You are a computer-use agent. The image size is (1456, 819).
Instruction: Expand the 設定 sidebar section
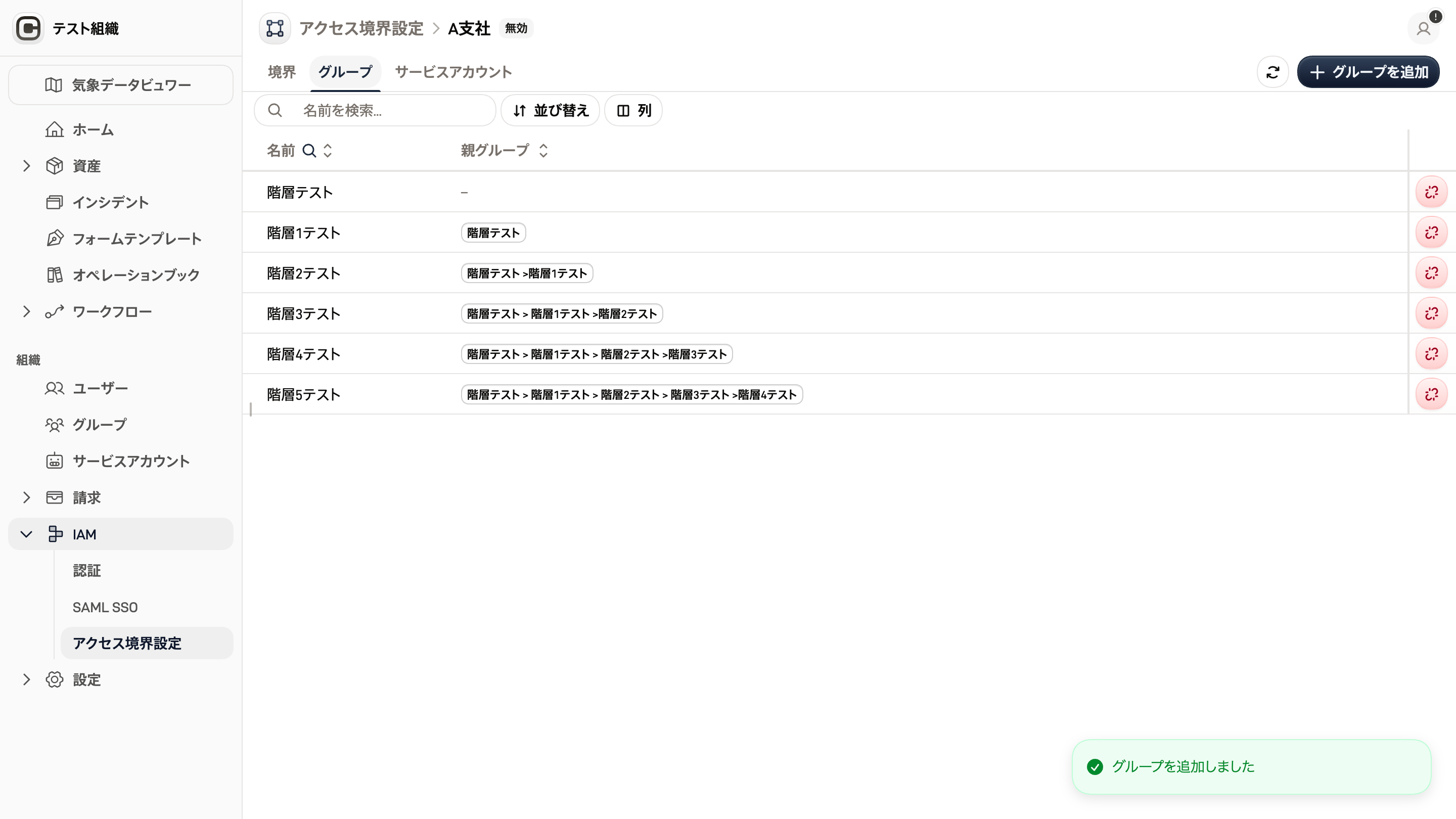click(27, 679)
